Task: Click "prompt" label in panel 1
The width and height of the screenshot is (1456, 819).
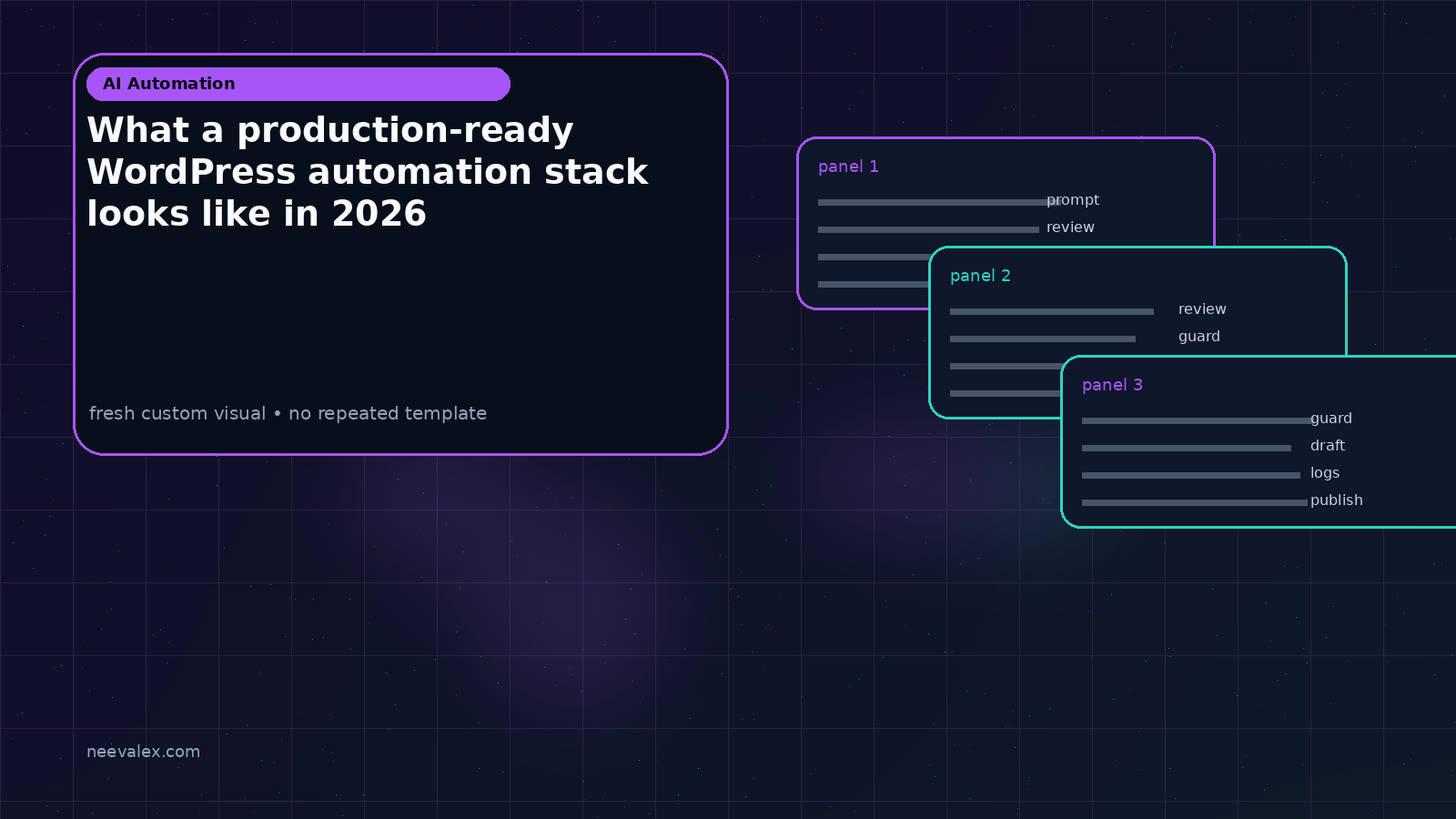Action: click(1073, 200)
